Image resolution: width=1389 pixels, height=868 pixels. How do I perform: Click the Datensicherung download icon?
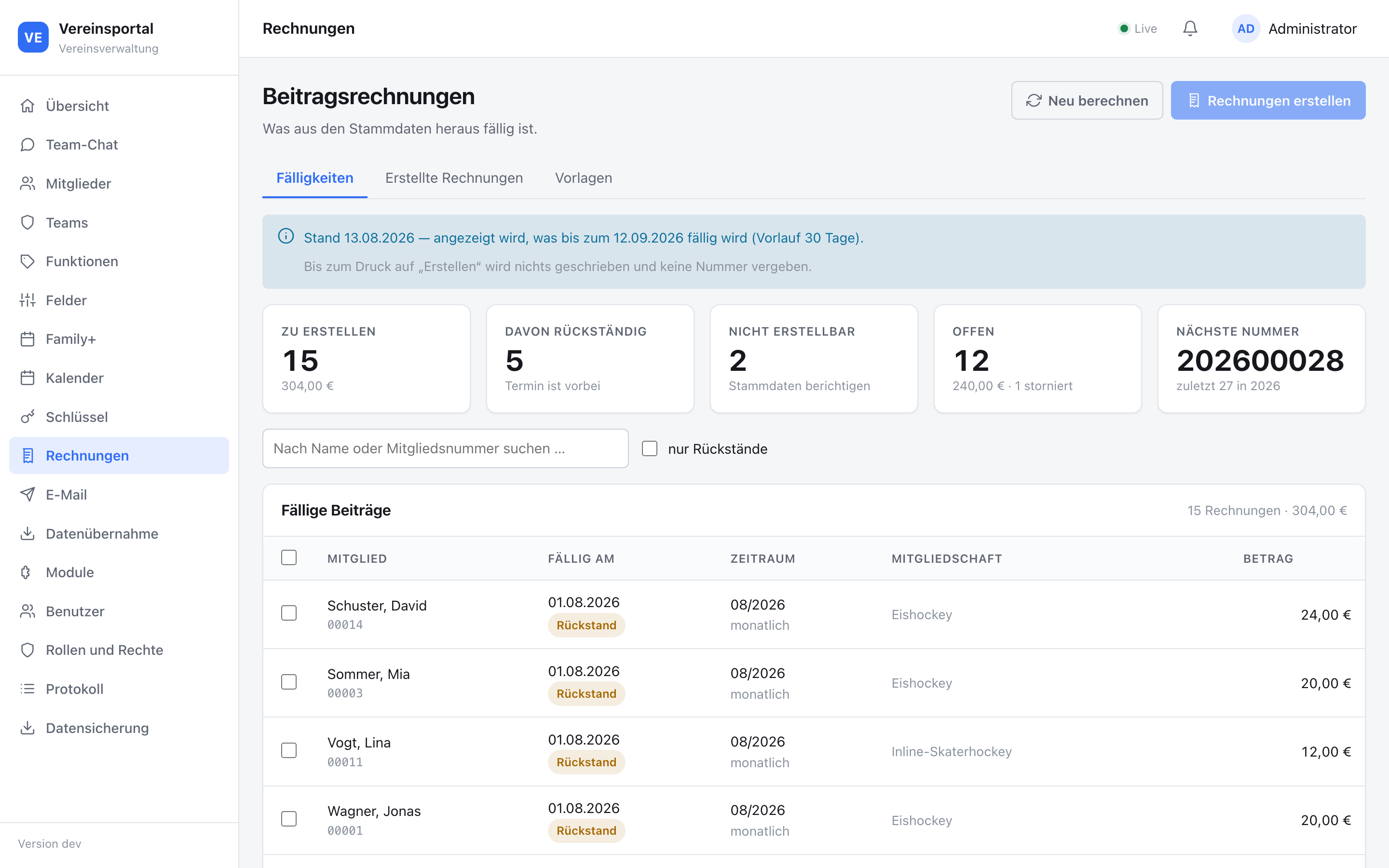pyautogui.click(x=27, y=728)
